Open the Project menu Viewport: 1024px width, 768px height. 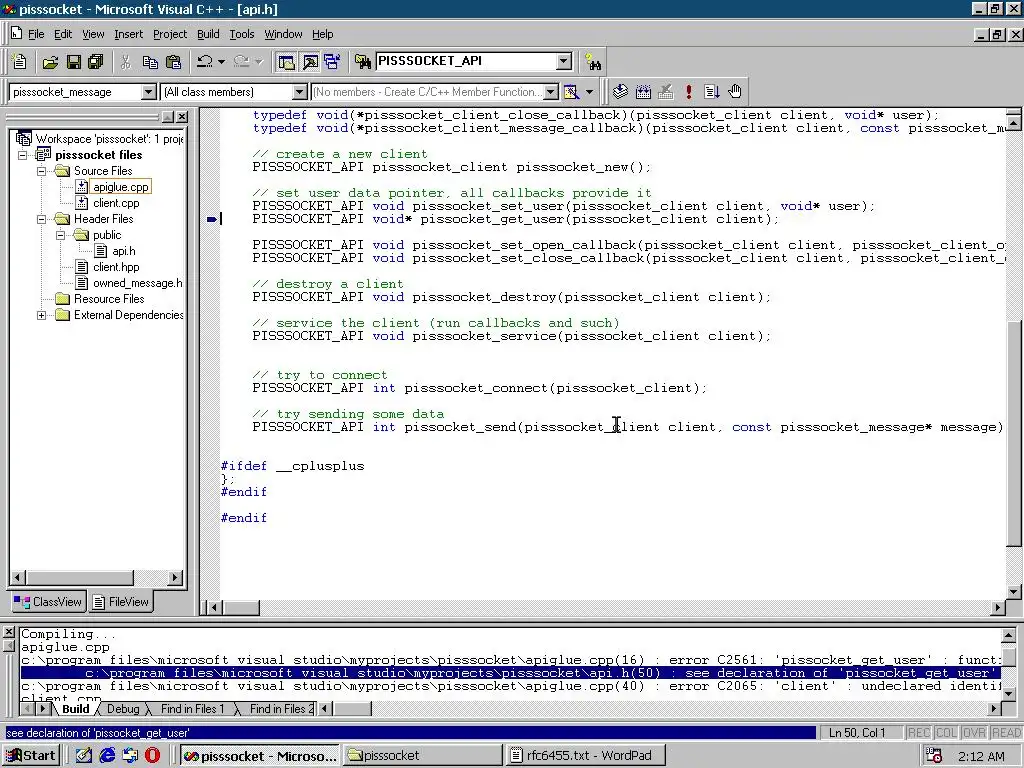point(170,34)
